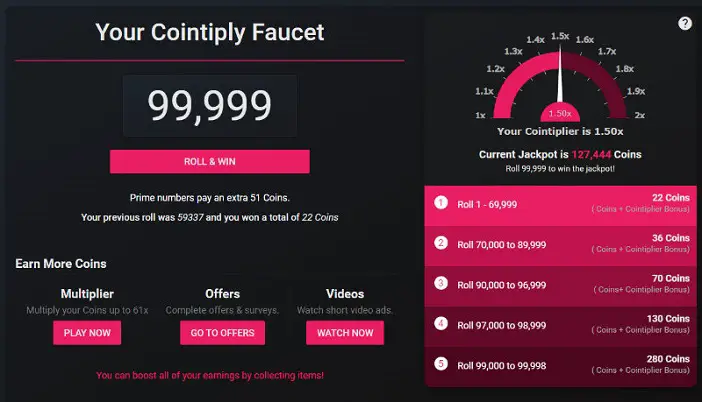Click the 99,999 roll number display
This screenshot has height=402, width=702.
pyautogui.click(x=210, y=106)
